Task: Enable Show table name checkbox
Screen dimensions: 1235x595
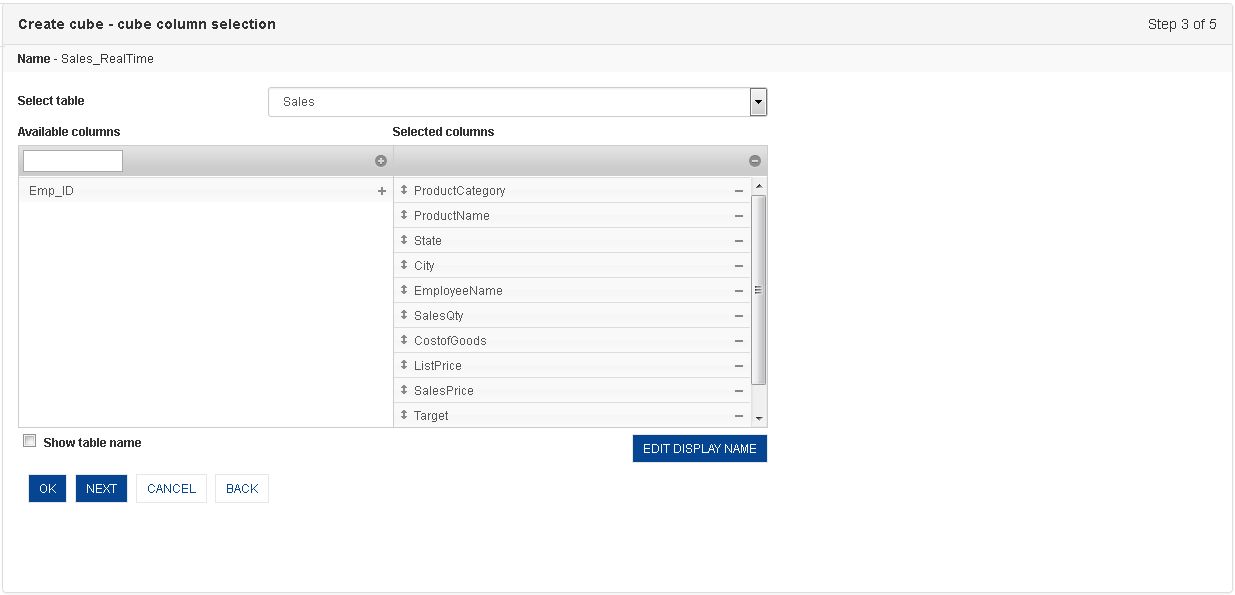Action: (29, 441)
